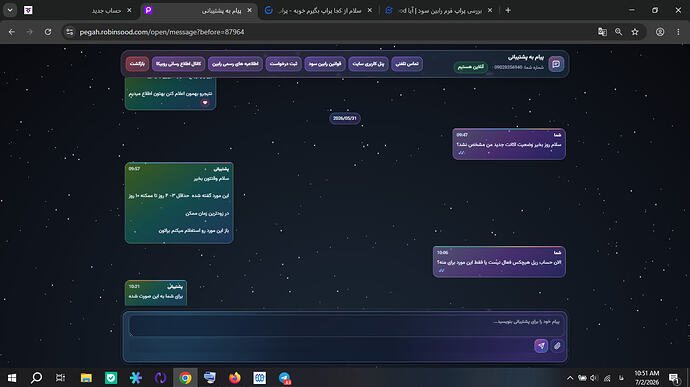
Task: Click the 'پیام به پشتیبانی' header title
Action: coord(526,57)
